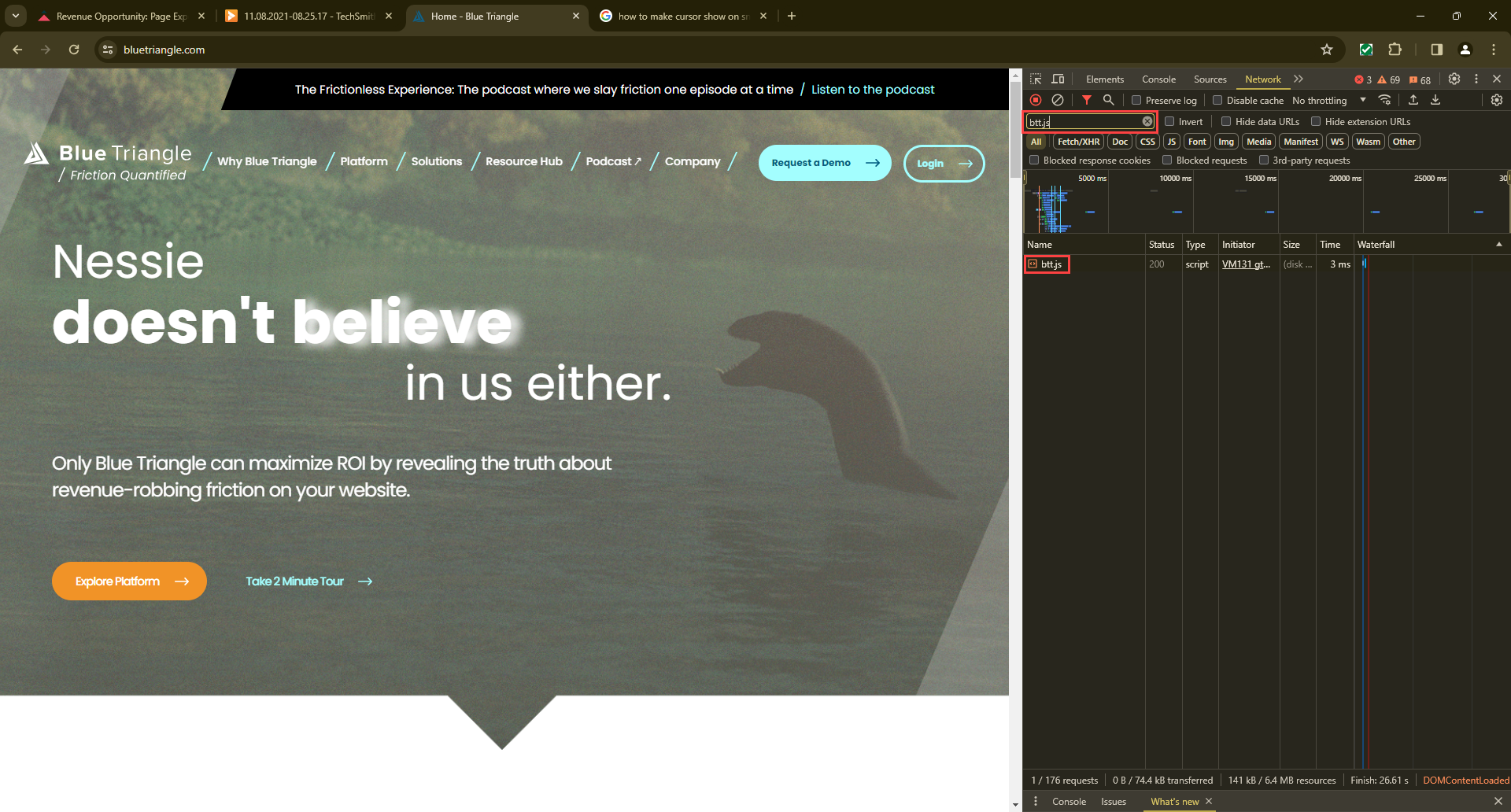Screen dimensions: 1511x812
Task: Check Hide data URLs
Action: [1226, 121]
